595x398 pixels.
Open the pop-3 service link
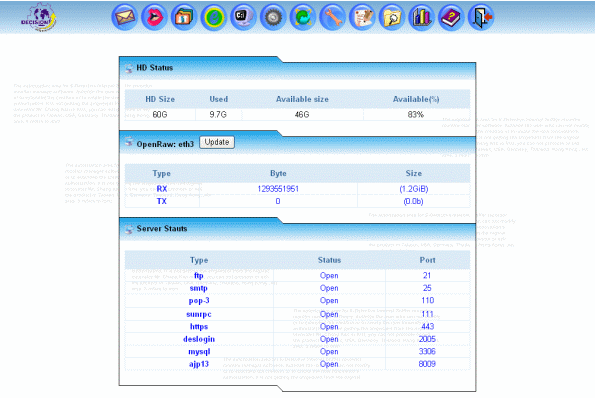[x=199, y=300]
